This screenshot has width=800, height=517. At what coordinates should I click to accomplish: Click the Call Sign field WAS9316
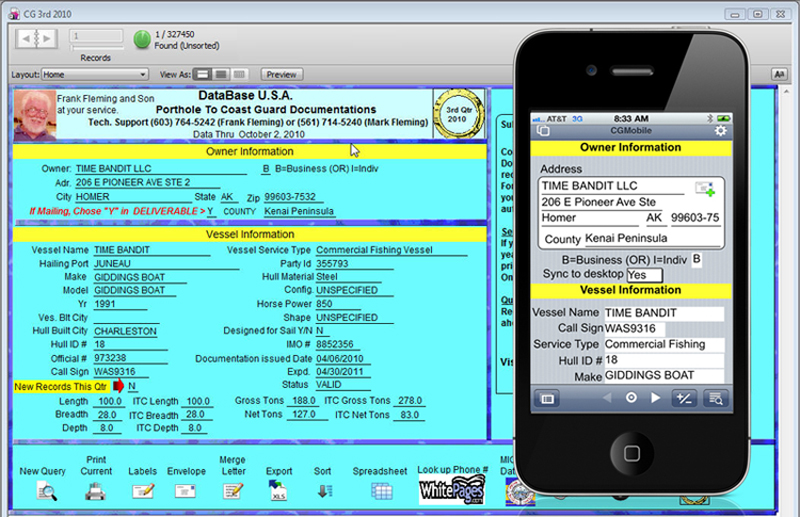coord(121,372)
